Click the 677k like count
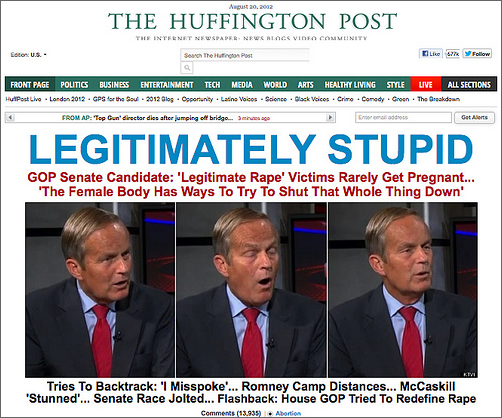502x418 pixels. click(452, 54)
